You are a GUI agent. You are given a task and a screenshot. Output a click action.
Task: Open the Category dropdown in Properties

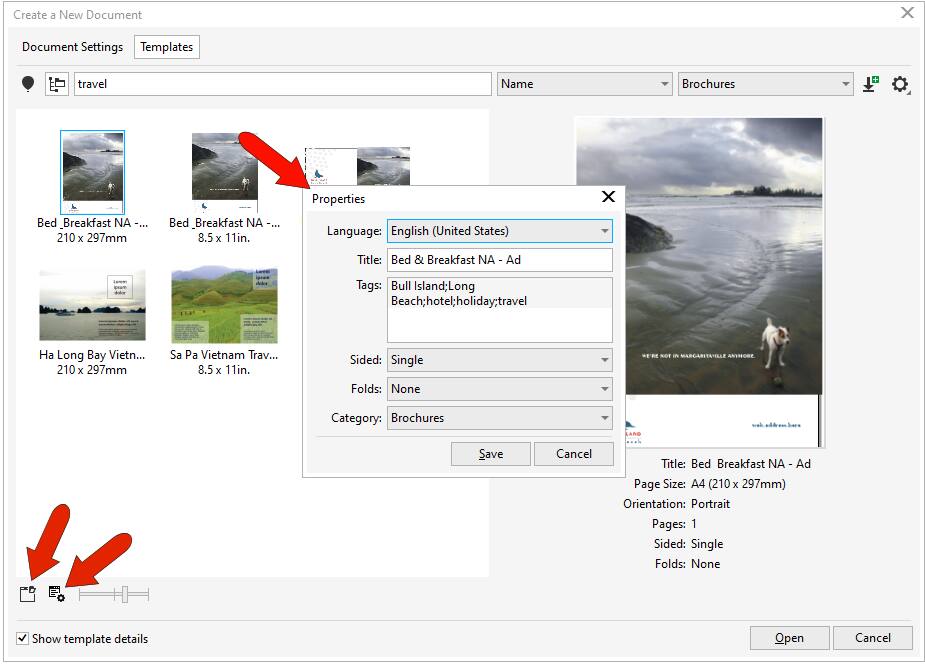[606, 418]
